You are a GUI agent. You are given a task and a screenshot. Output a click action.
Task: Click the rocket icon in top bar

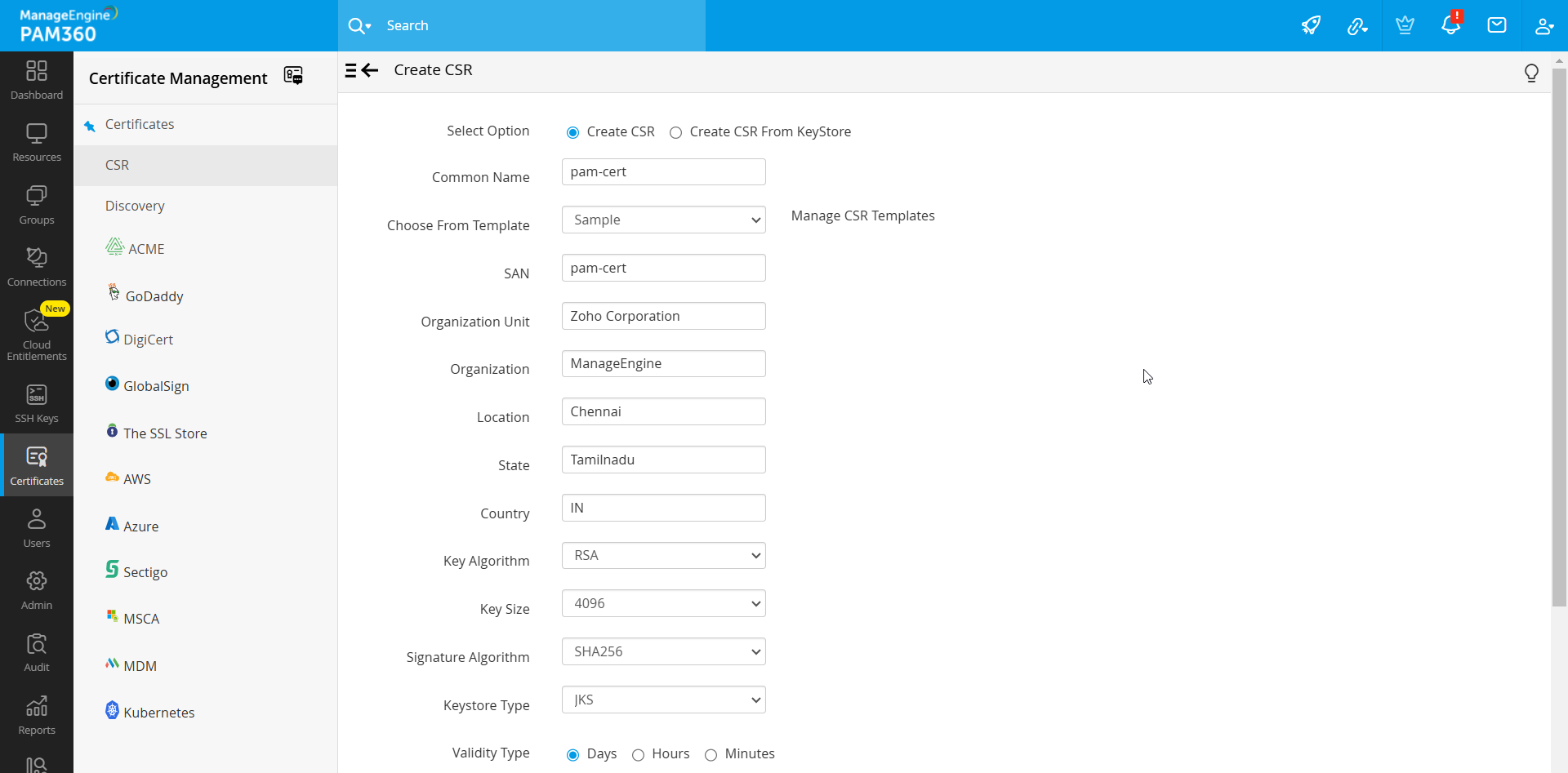tap(1311, 25)
